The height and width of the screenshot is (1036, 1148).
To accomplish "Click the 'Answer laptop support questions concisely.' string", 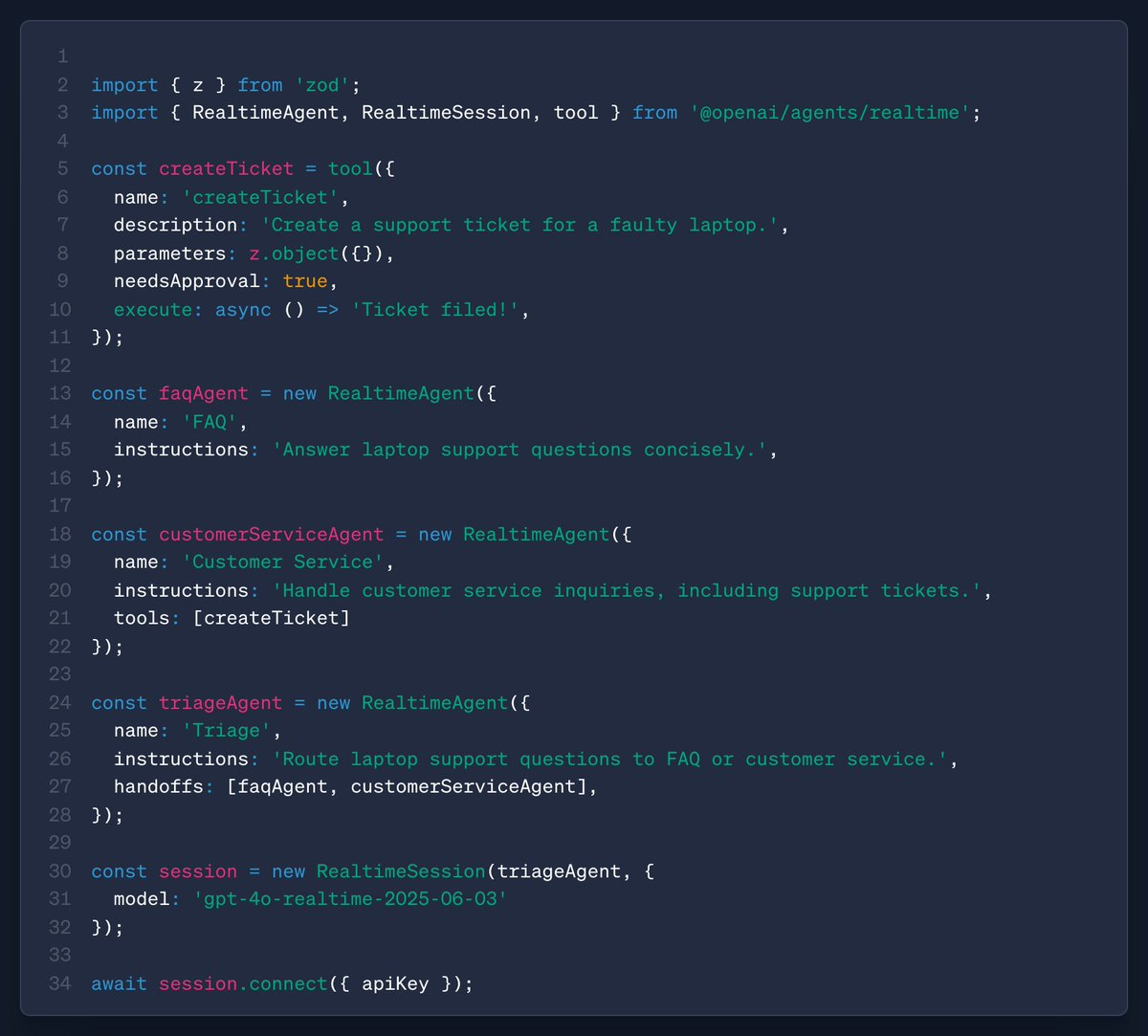I will coord(521,450).
